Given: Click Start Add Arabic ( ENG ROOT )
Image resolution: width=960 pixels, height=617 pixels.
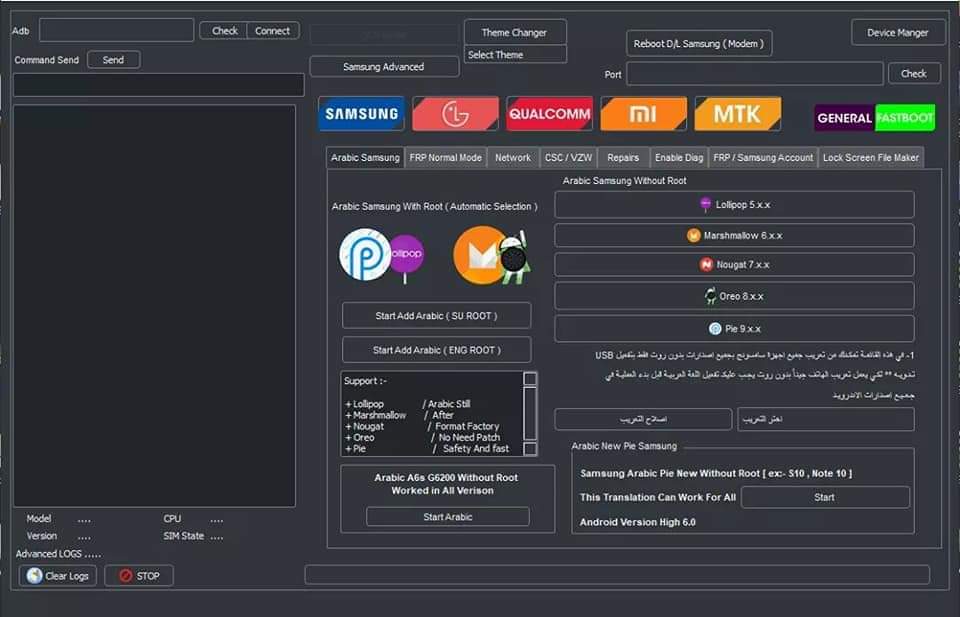Looking at the screenshot, I should click(437, 350).
